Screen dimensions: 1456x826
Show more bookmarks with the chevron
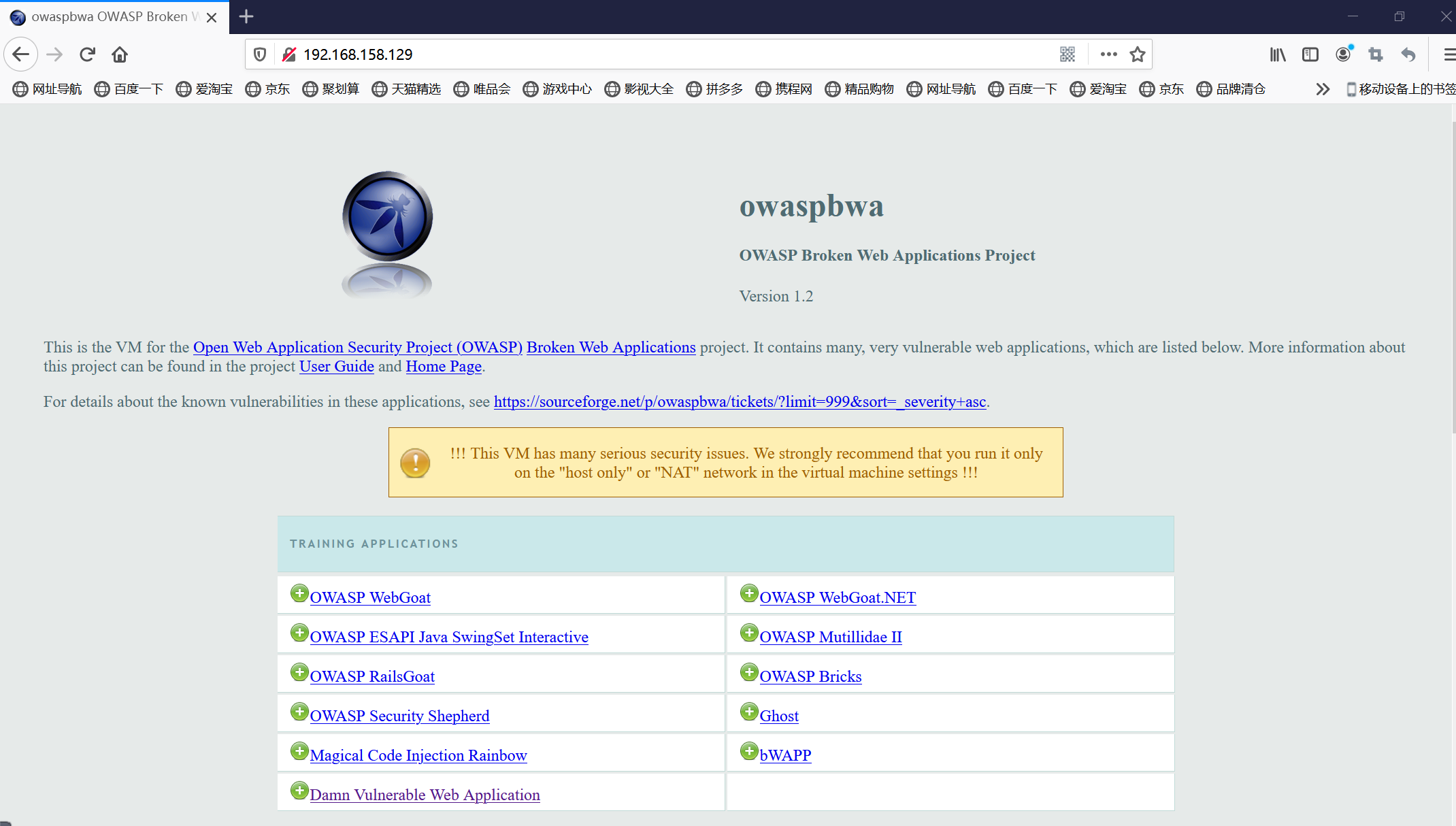[1323, 89]
